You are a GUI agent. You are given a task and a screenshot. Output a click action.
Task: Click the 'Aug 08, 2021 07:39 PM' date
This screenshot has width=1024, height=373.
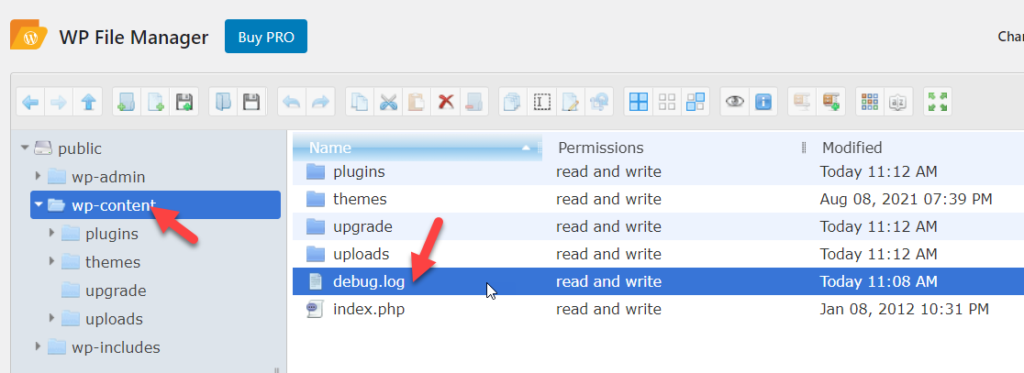[x=906, y=199]
